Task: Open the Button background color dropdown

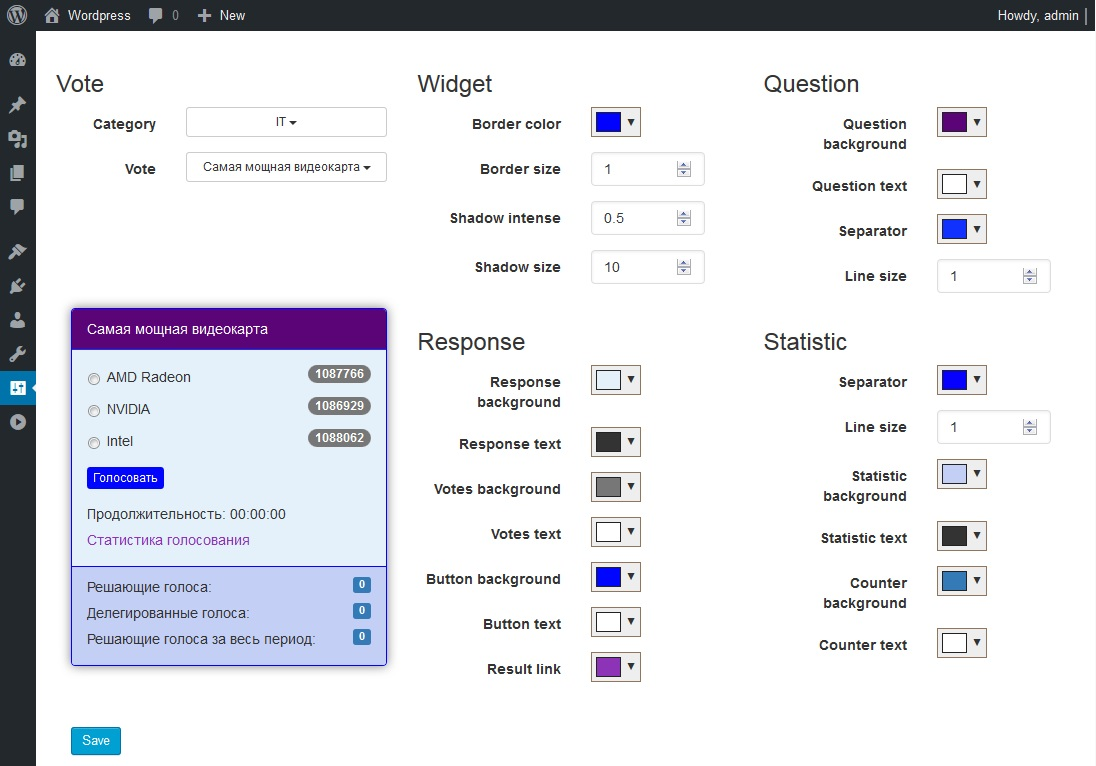Action: [616, 577]
